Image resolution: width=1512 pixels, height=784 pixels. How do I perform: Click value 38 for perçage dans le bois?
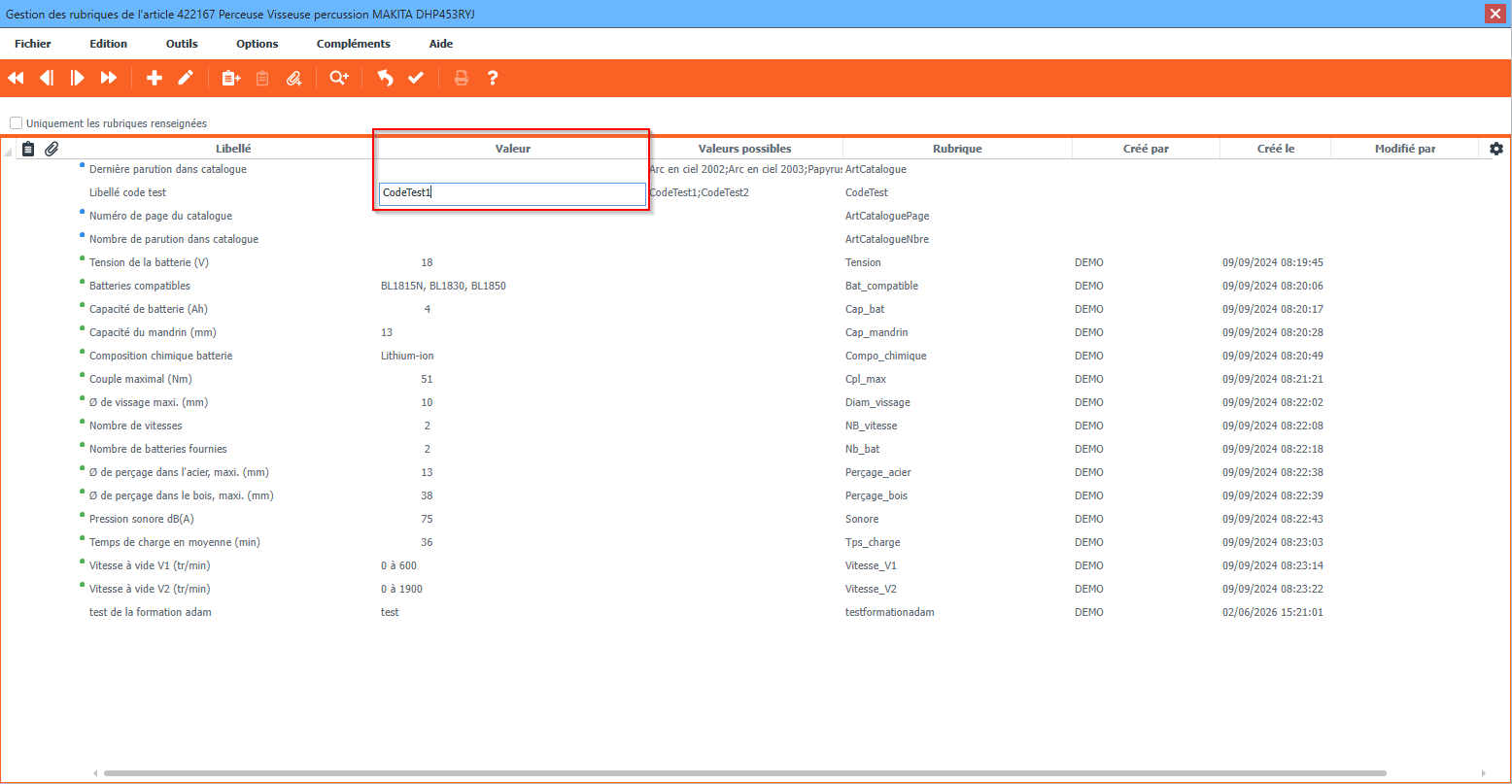coord(427,495)
